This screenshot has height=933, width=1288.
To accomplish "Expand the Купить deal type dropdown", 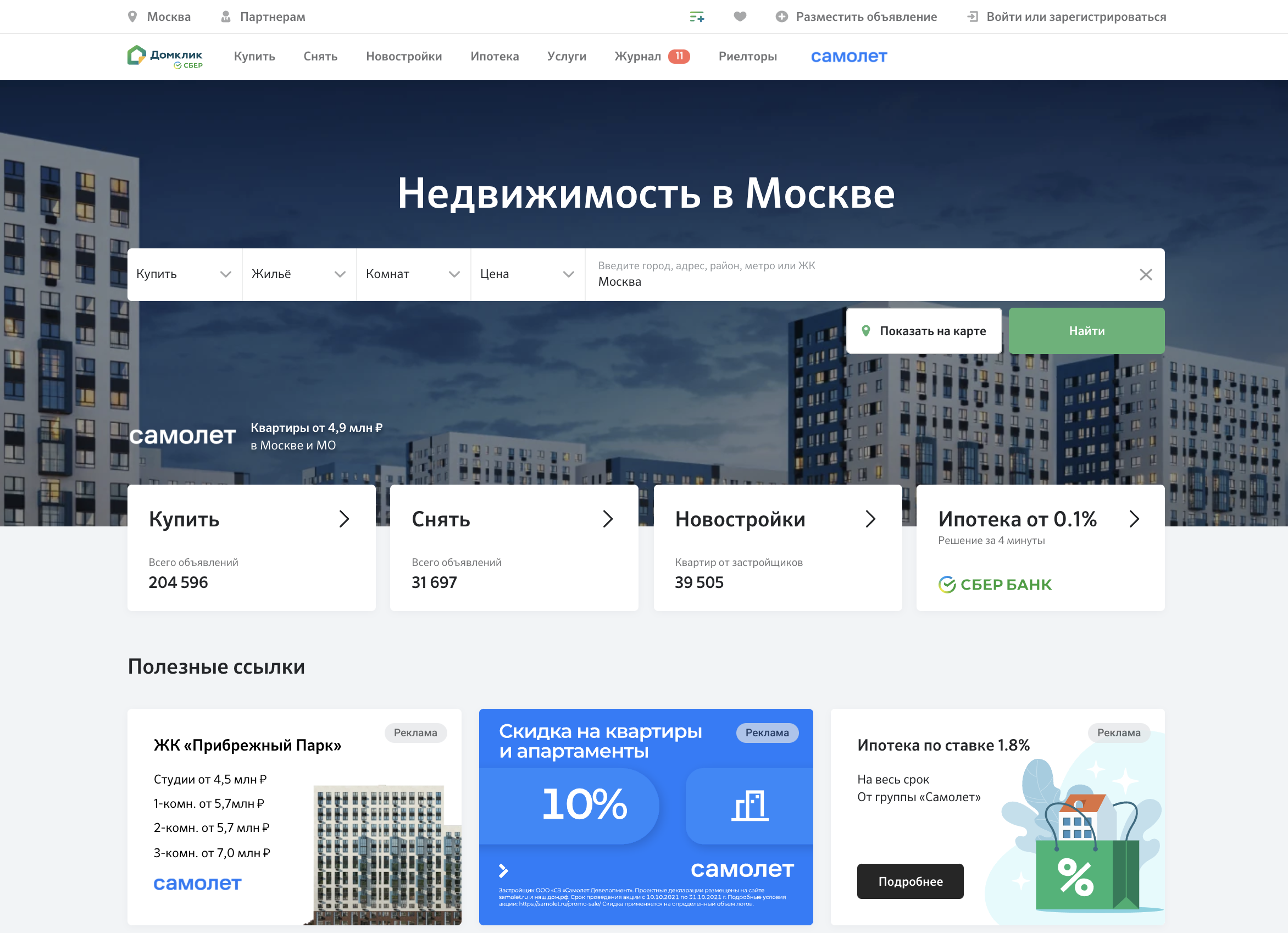I will click(x=185, y=275).
